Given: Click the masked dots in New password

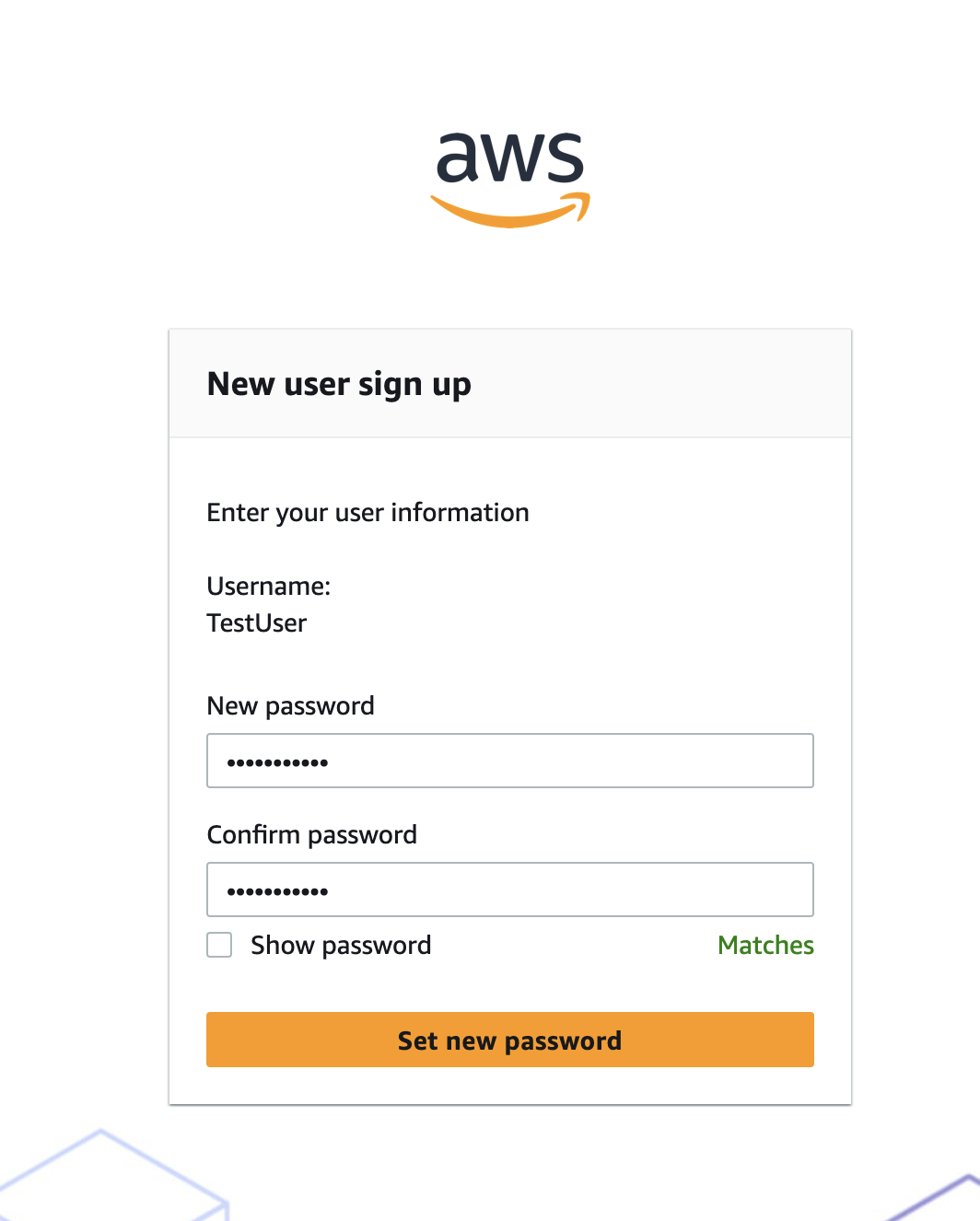Looking at the screenshot, I should click(x=277, y=762).
